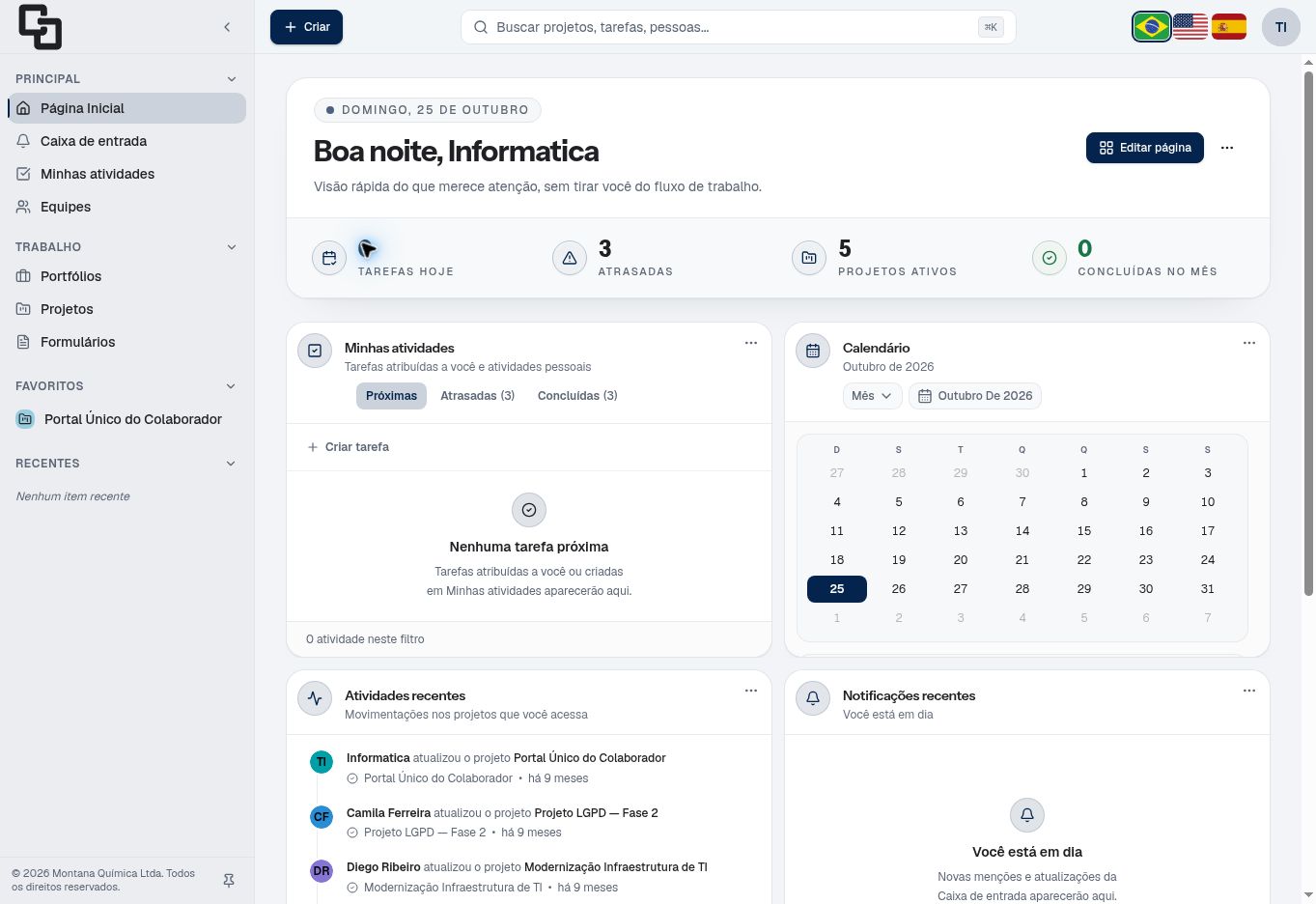Open Portfólios in sidebar

[x=126, y=276]
